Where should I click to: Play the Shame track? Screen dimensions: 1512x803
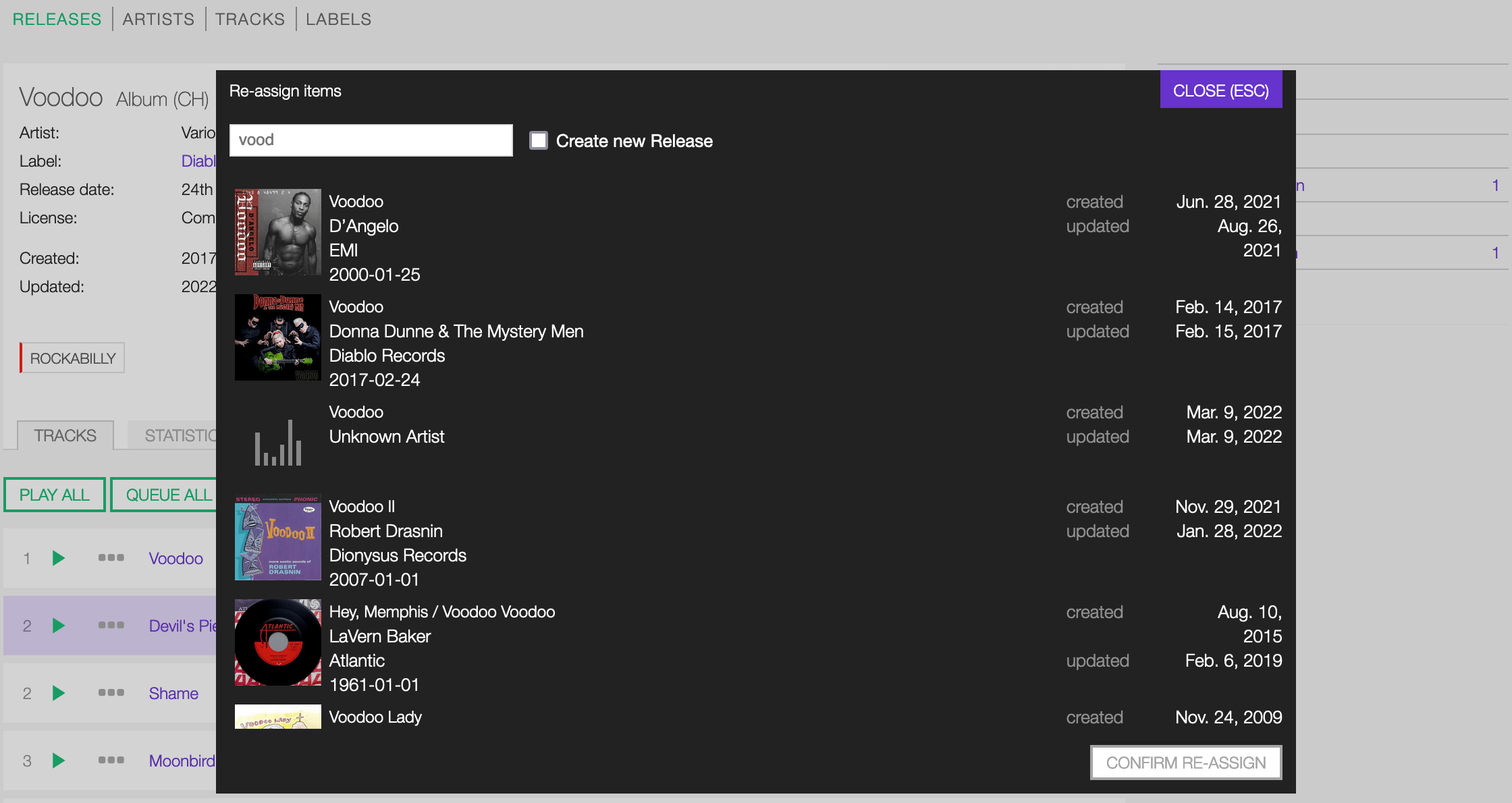coord(59,693)
